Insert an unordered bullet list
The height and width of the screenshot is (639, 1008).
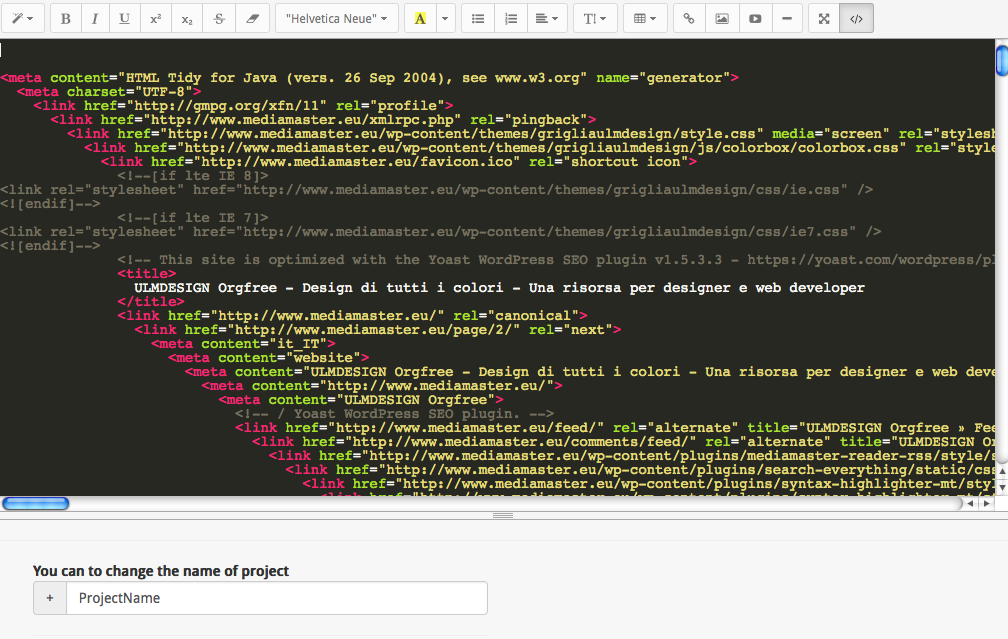tap(478, 18)
